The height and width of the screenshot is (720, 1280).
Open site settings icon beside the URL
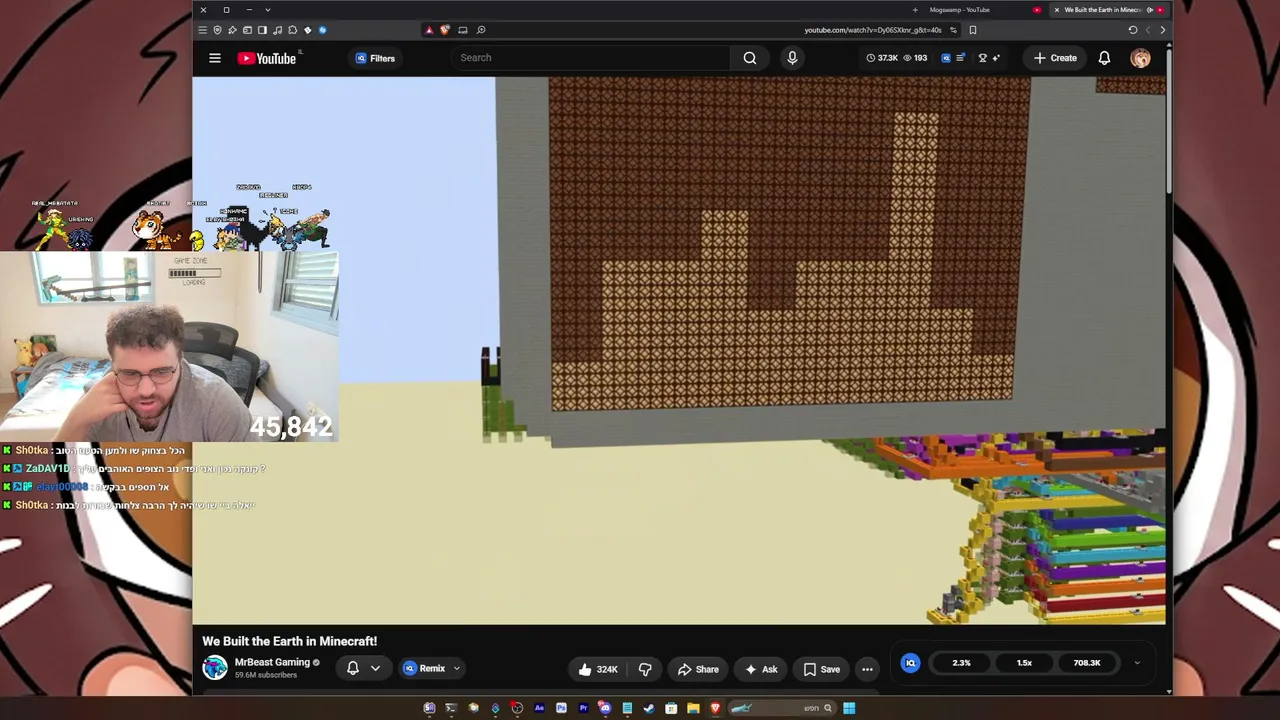pos(953,30)
